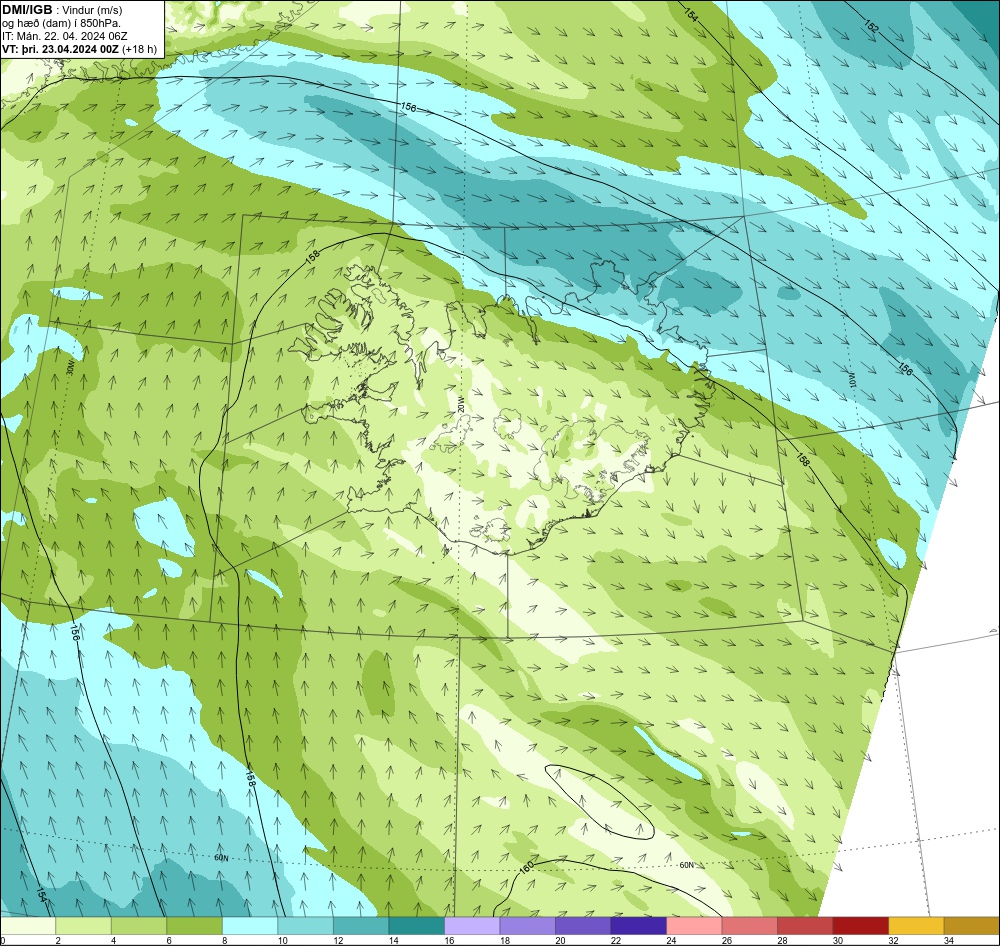The height and width of the screenshot is (946, 1000).
Task: Click the '(+18 h)' forecast offset text
Action: click(140, 49)
